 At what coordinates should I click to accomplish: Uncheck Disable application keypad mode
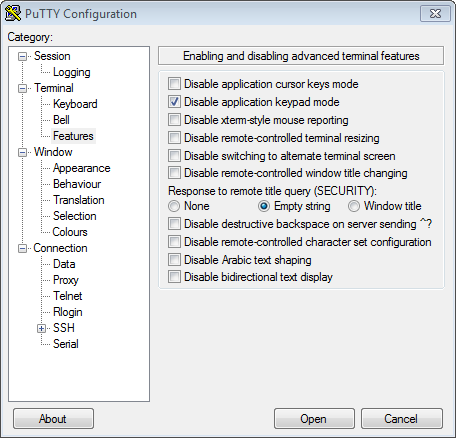(x=174, y=102)
